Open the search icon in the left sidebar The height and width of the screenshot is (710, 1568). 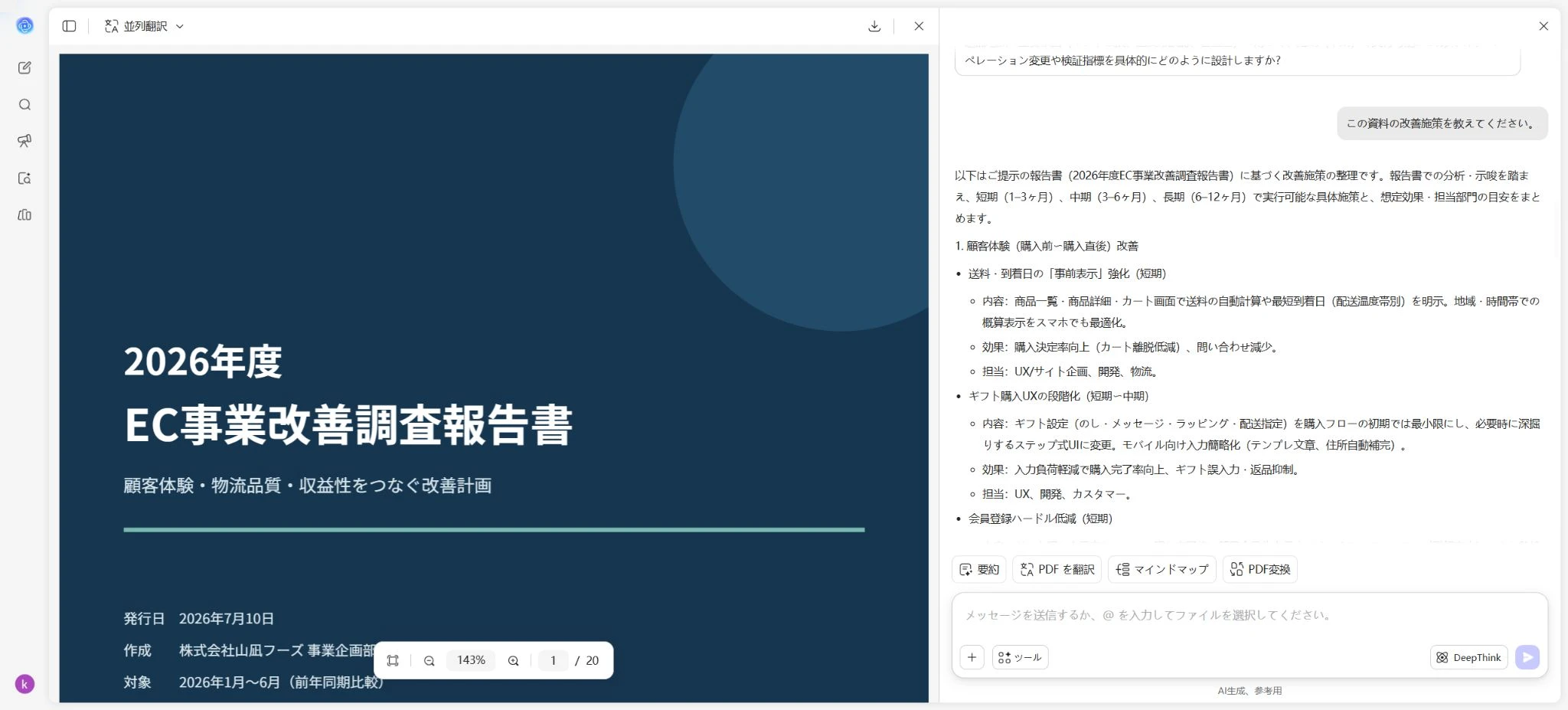click(x=24, y=105)
